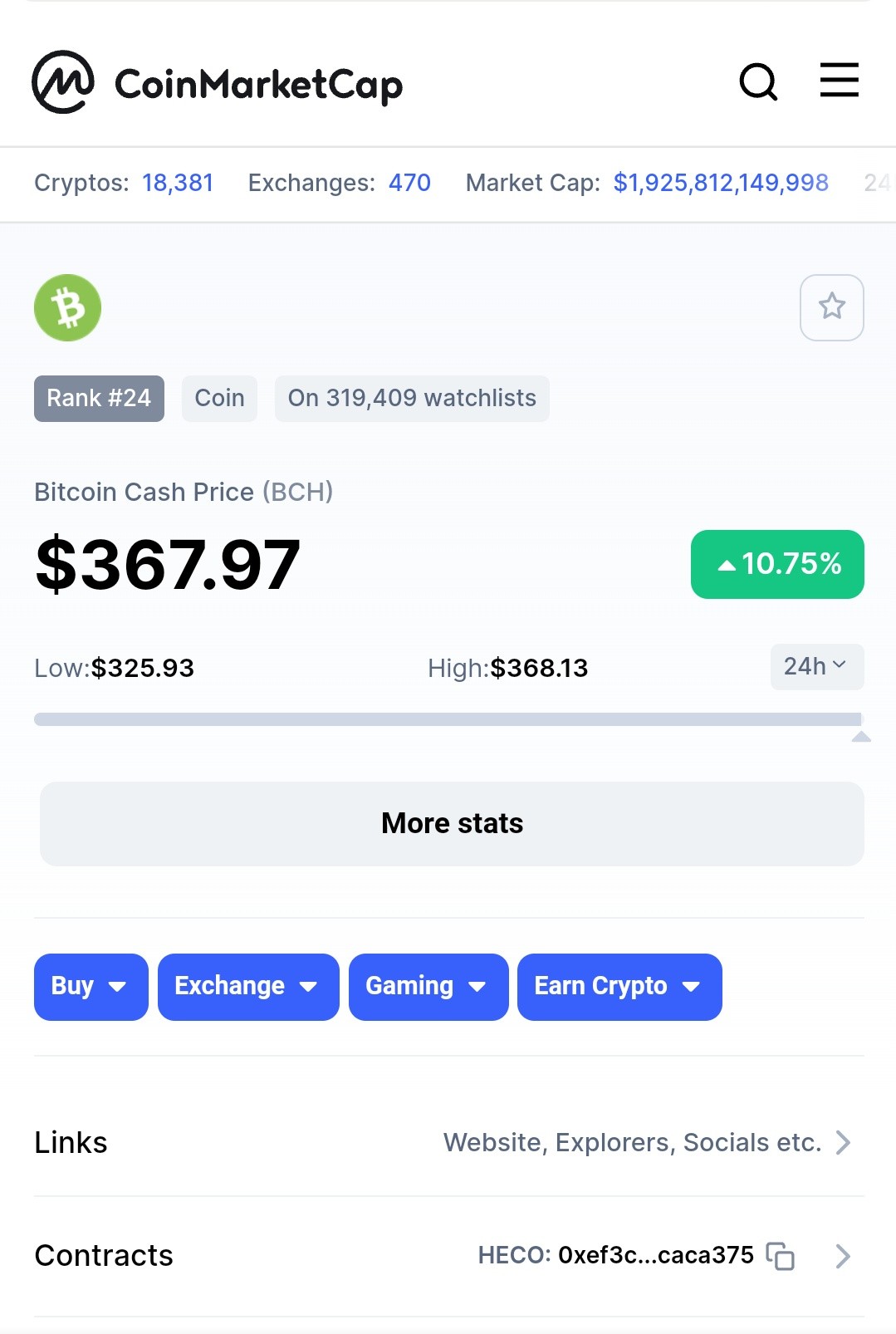The width and height of the screenshot is (896, 1334).
Task: Open the 24h time range dropdown
Action: [817, 666]
